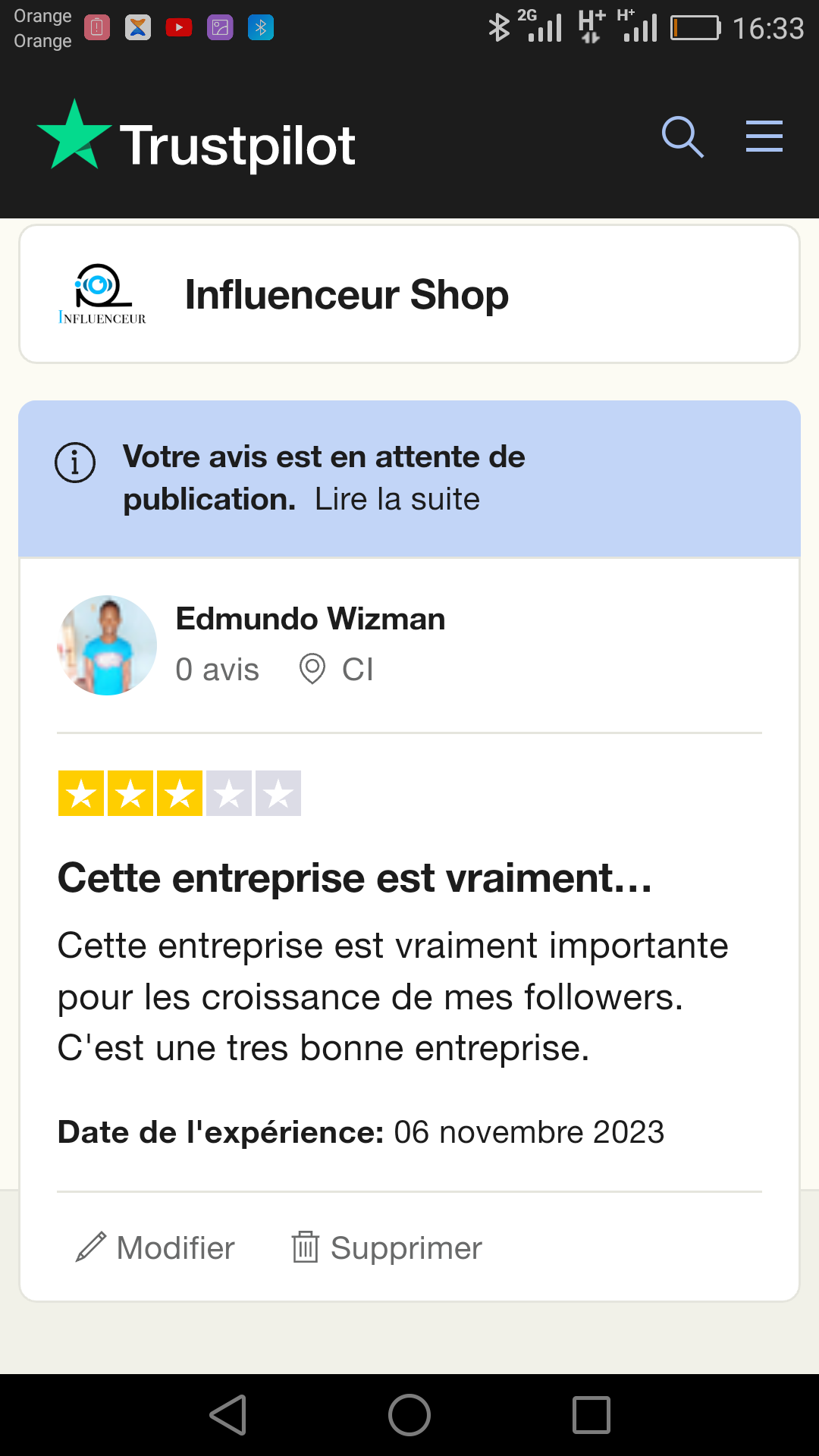Tap the pencil edit icon
The height and width of the screenshot is (1456, 819).
pos(91,1247)
